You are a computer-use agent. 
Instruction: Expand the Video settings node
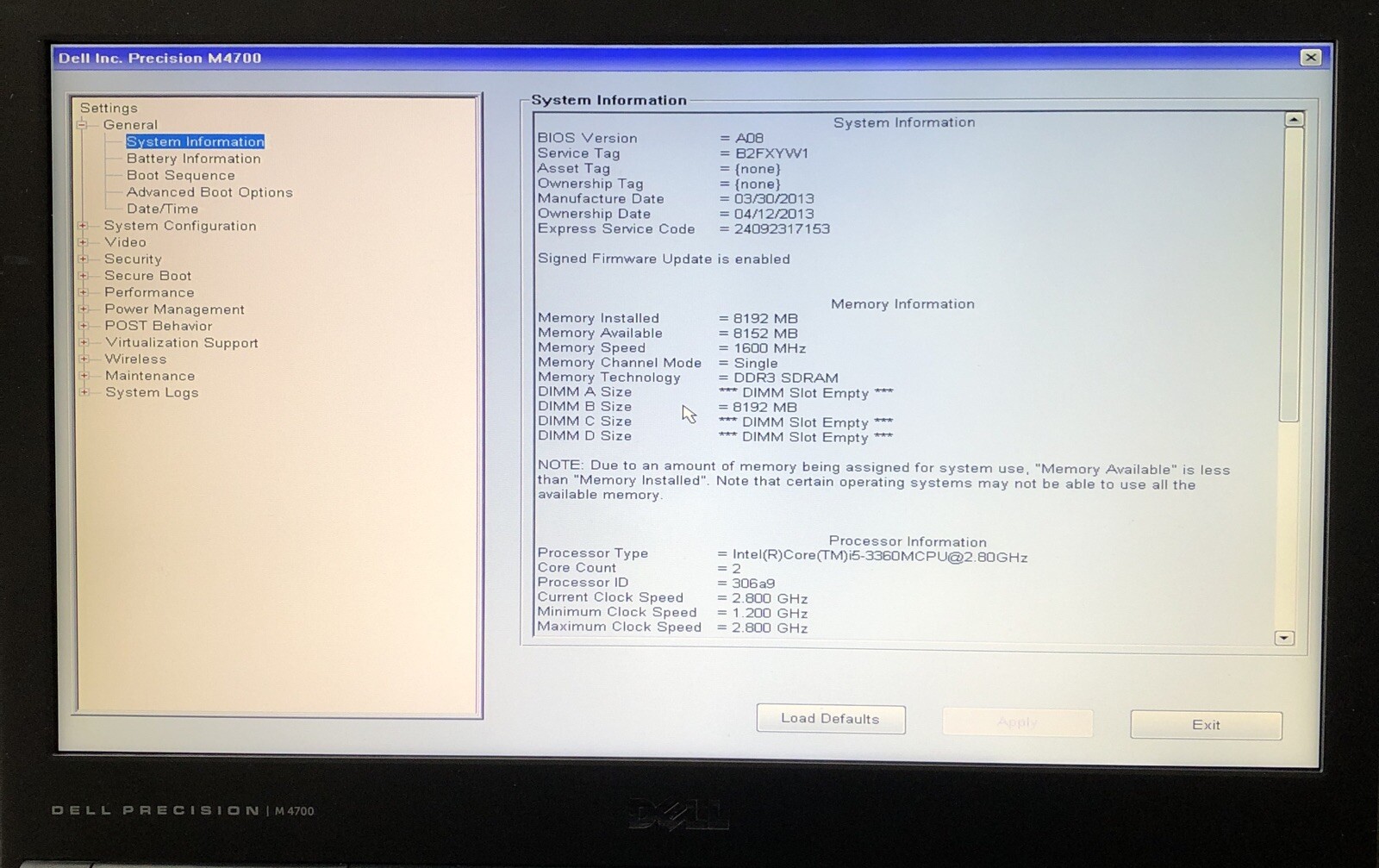(x=84, y=242)
